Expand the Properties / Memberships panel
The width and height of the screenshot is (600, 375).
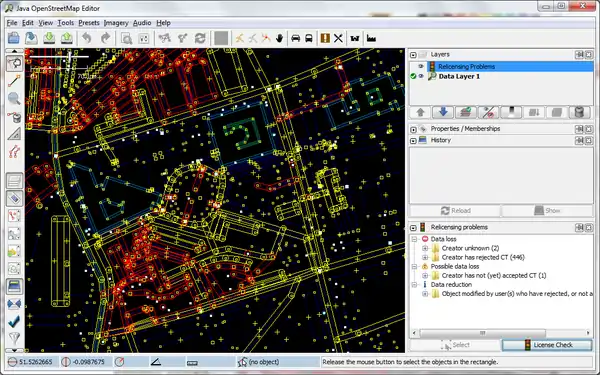click(413, 129)
